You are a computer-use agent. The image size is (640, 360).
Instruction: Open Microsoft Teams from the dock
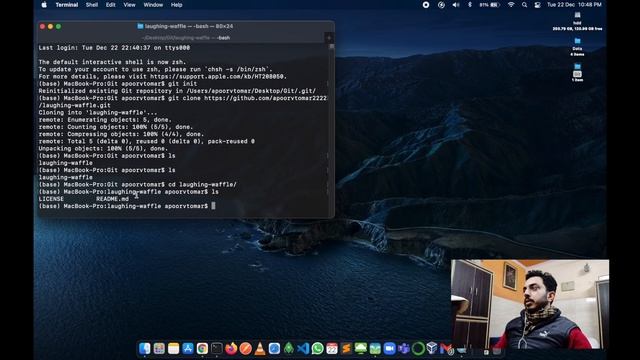[x=404, y=349]
